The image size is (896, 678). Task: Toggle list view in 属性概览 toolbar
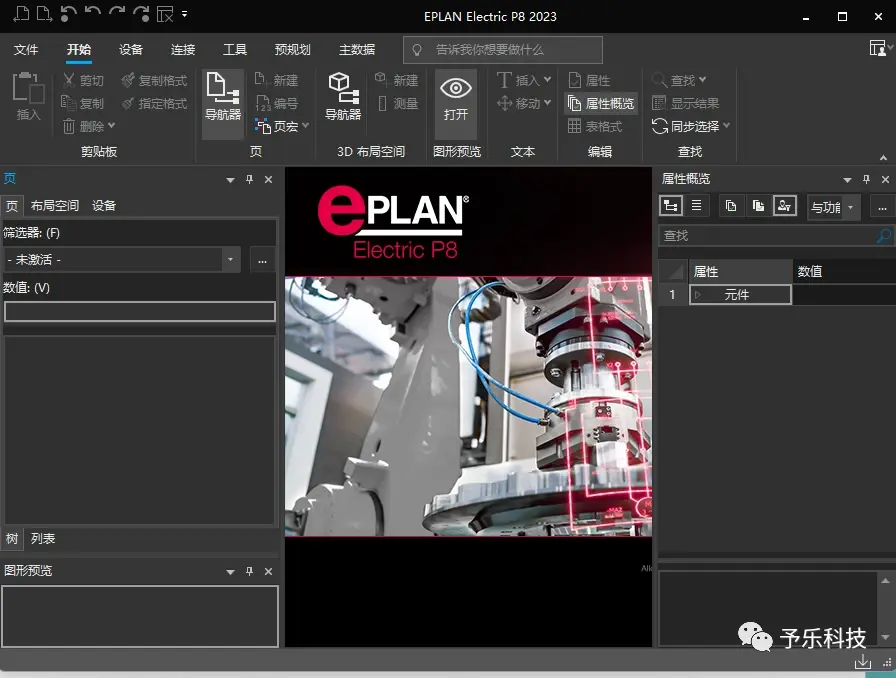pyautogui.click(x=696, y=205)
